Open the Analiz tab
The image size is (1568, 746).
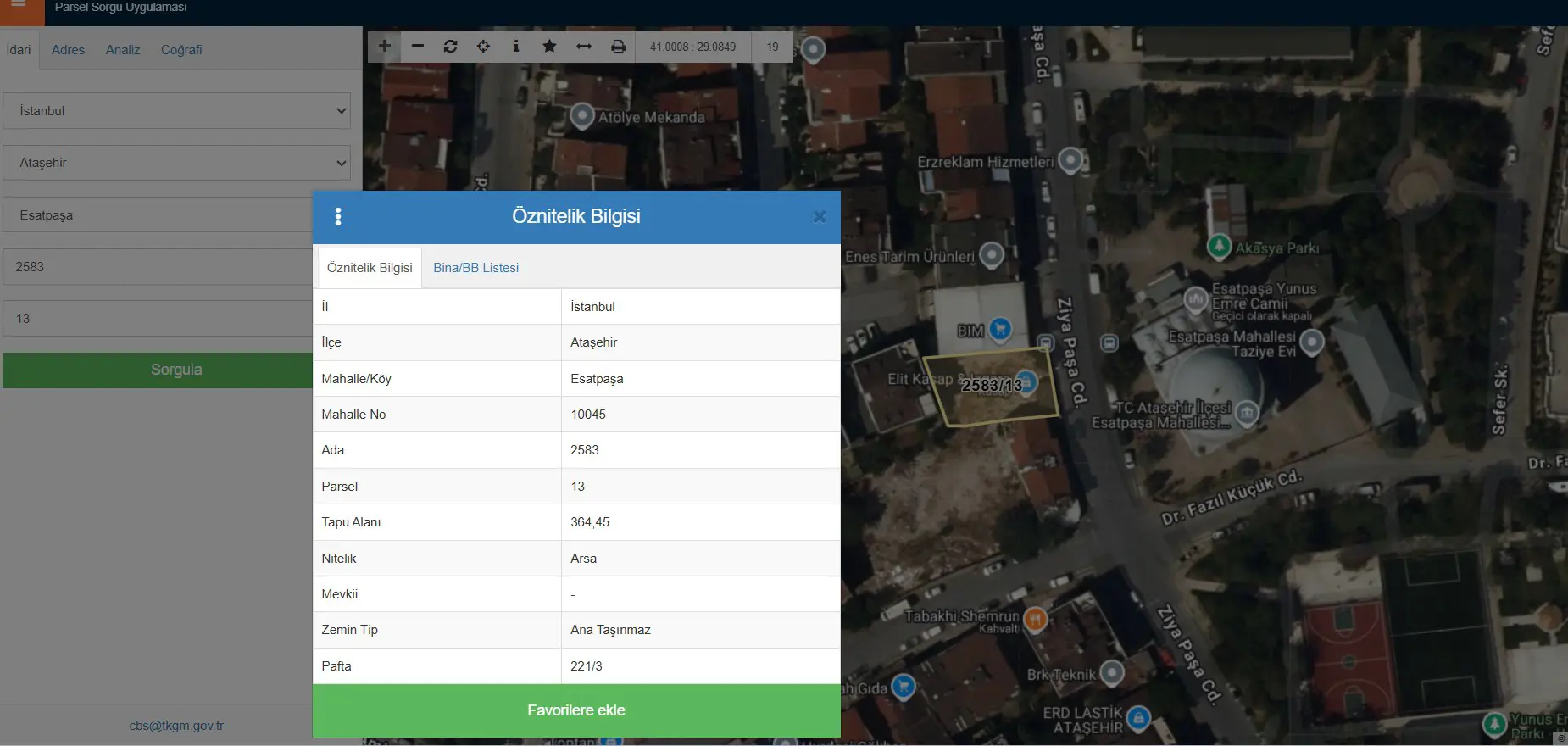tap(123, 50)
